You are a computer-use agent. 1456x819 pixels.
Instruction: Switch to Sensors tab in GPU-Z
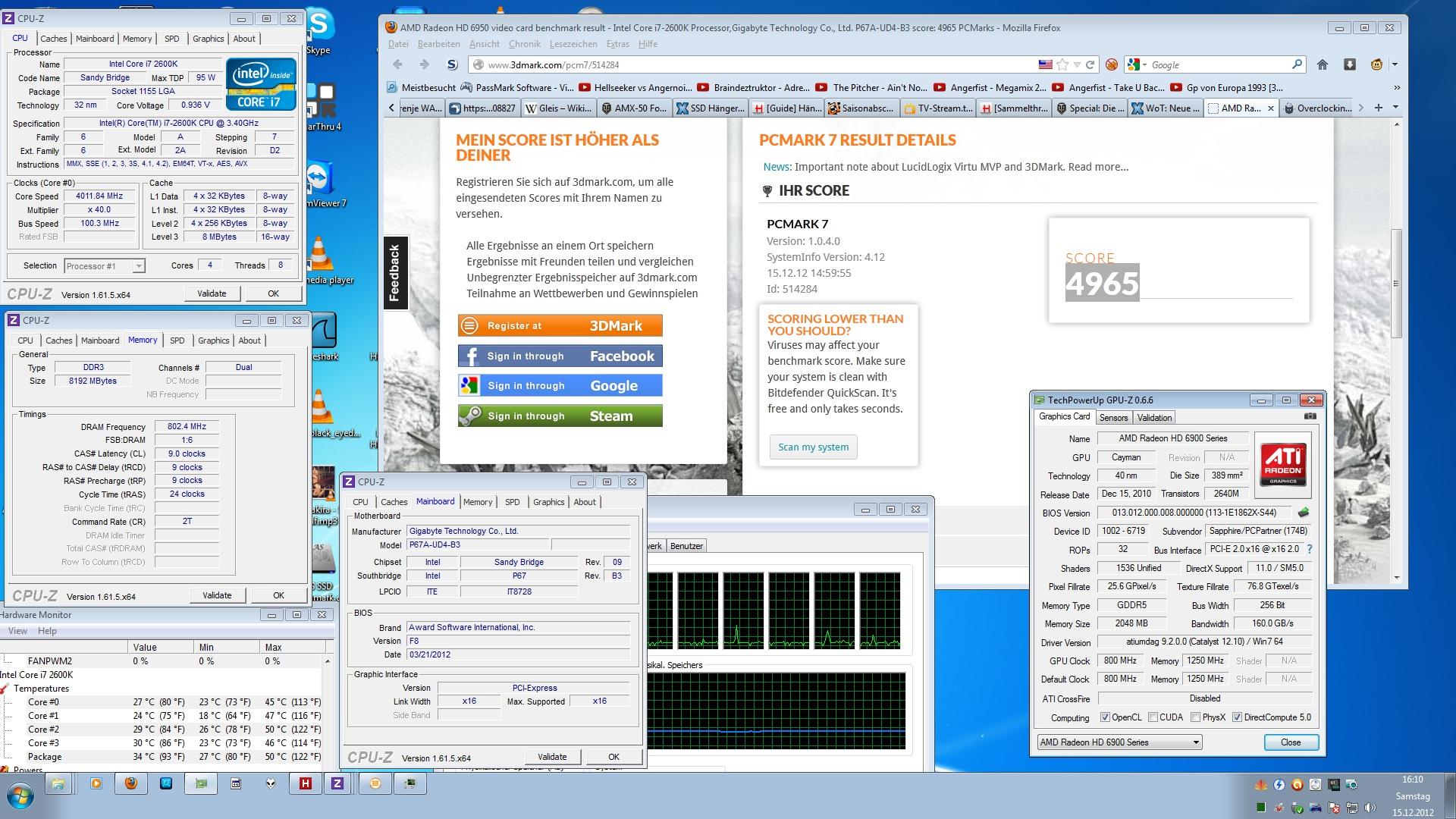[1113, 418]
